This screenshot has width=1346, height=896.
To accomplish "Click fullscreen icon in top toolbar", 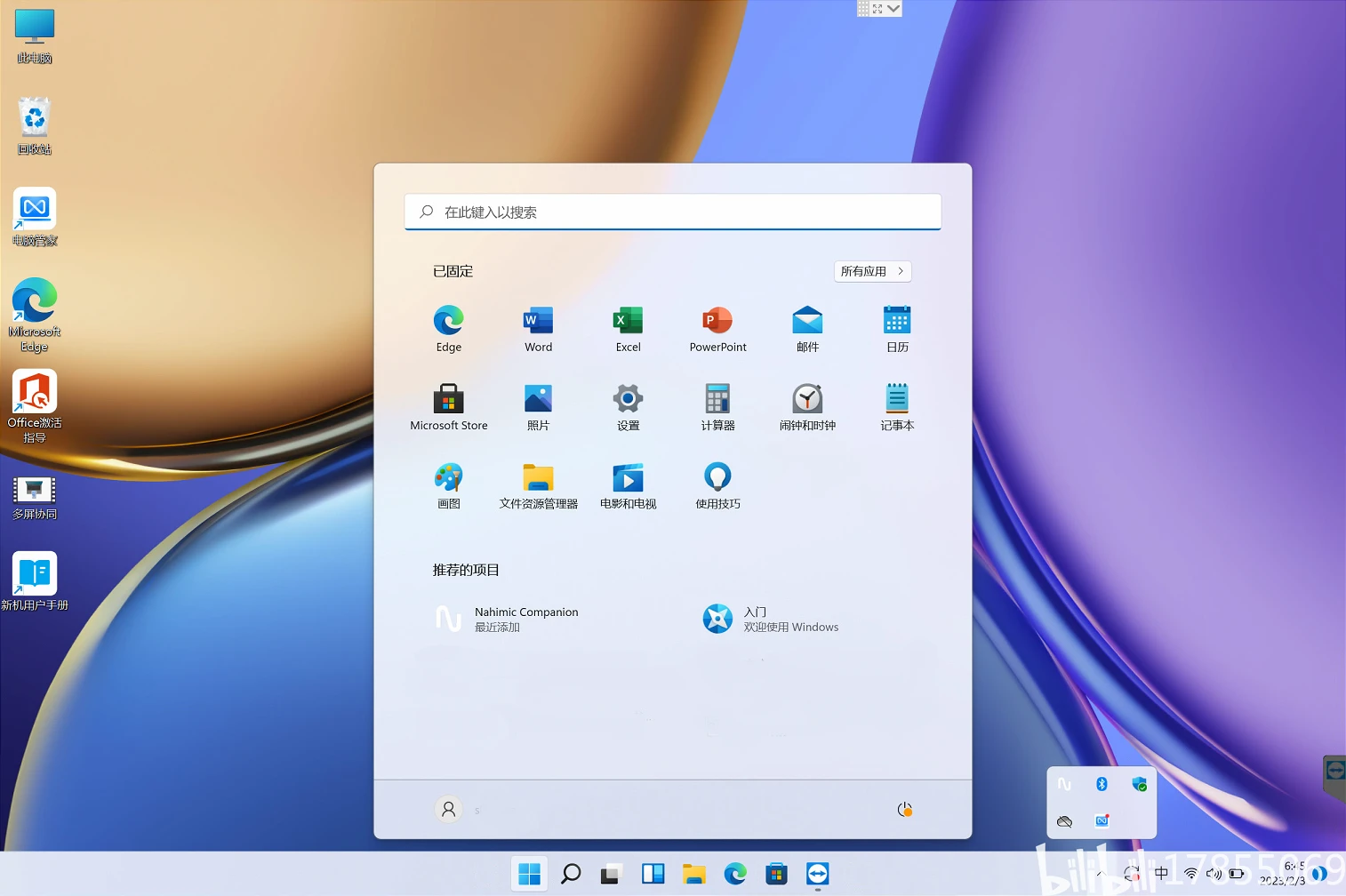I will (877, 9).
